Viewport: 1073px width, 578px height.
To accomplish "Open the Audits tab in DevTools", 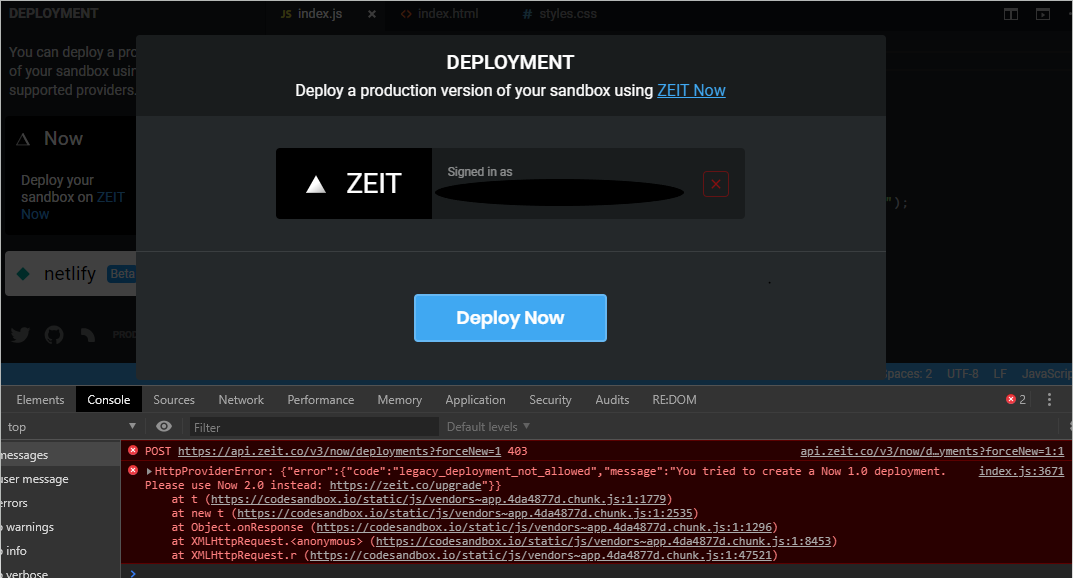I will (612, 399).
